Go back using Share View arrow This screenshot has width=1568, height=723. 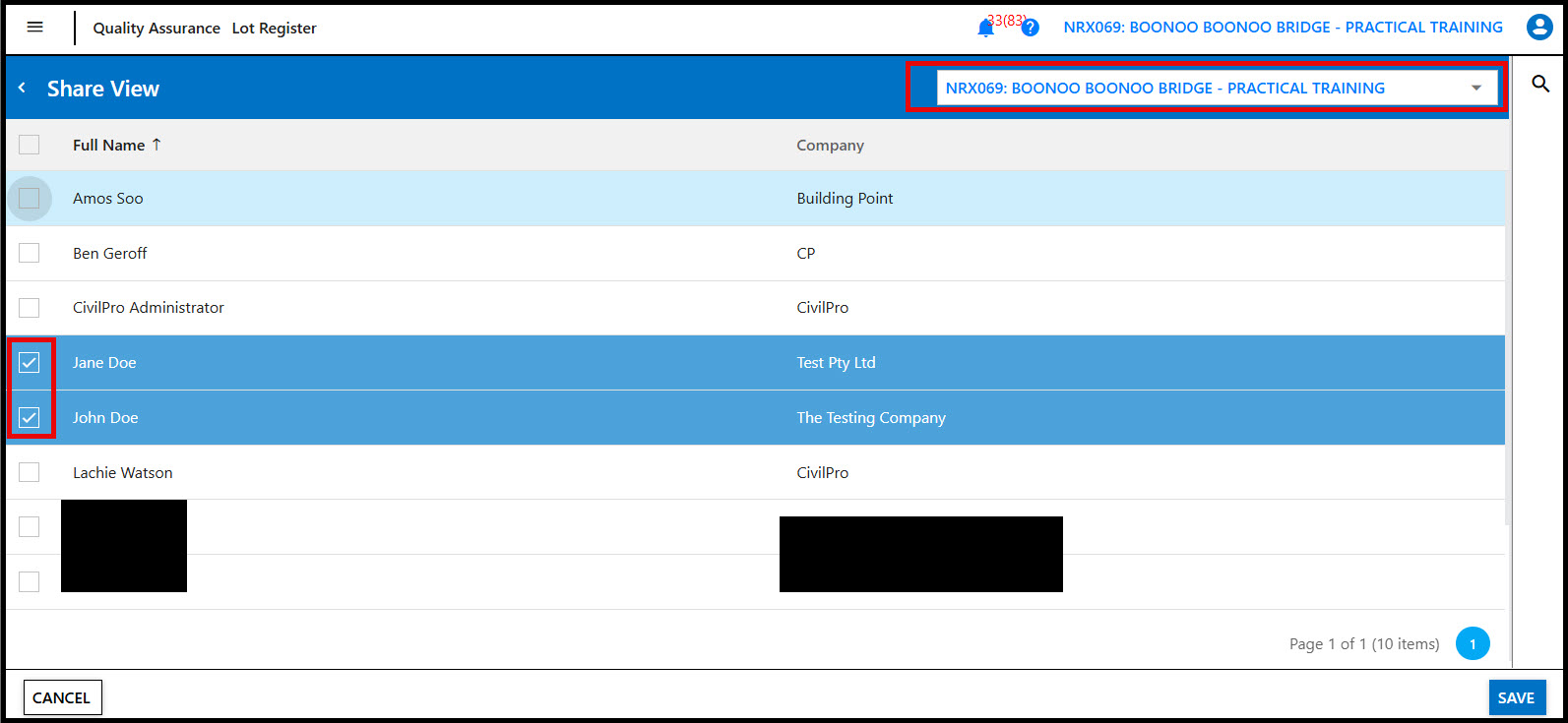[x=22, y=89]
